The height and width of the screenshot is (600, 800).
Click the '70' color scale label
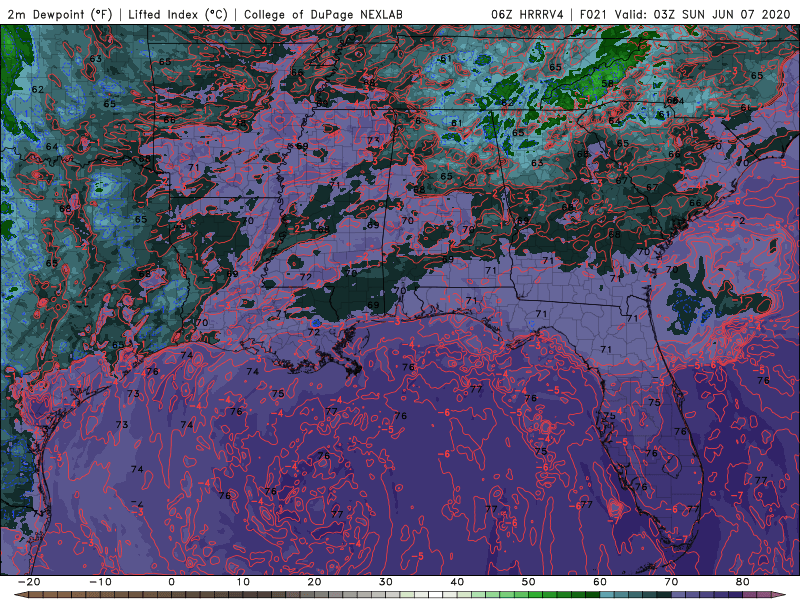(x=671, y=582)
